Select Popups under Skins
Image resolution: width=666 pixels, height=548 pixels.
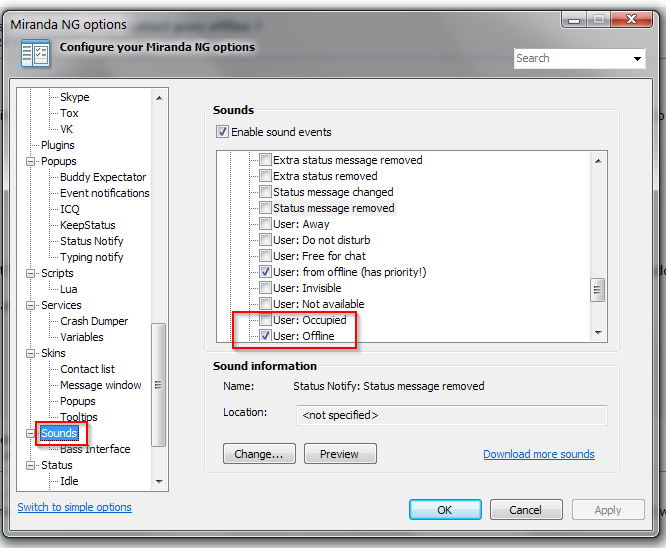tap(78, 401)
